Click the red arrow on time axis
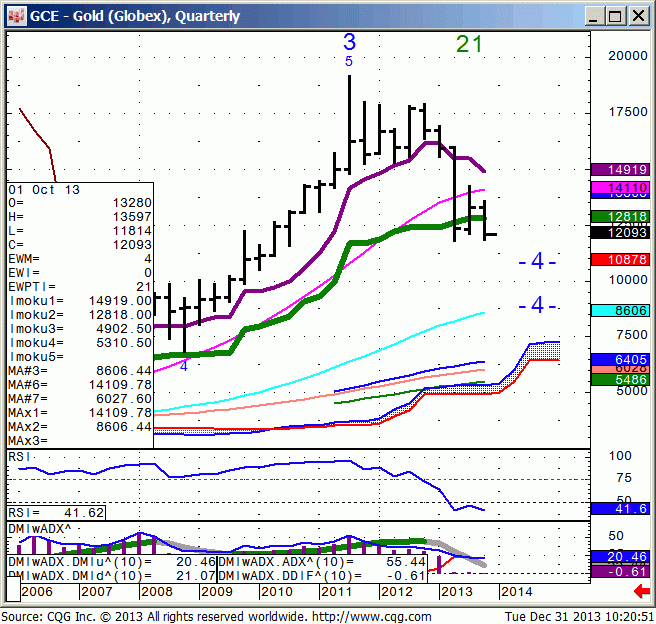 (642, 592)
